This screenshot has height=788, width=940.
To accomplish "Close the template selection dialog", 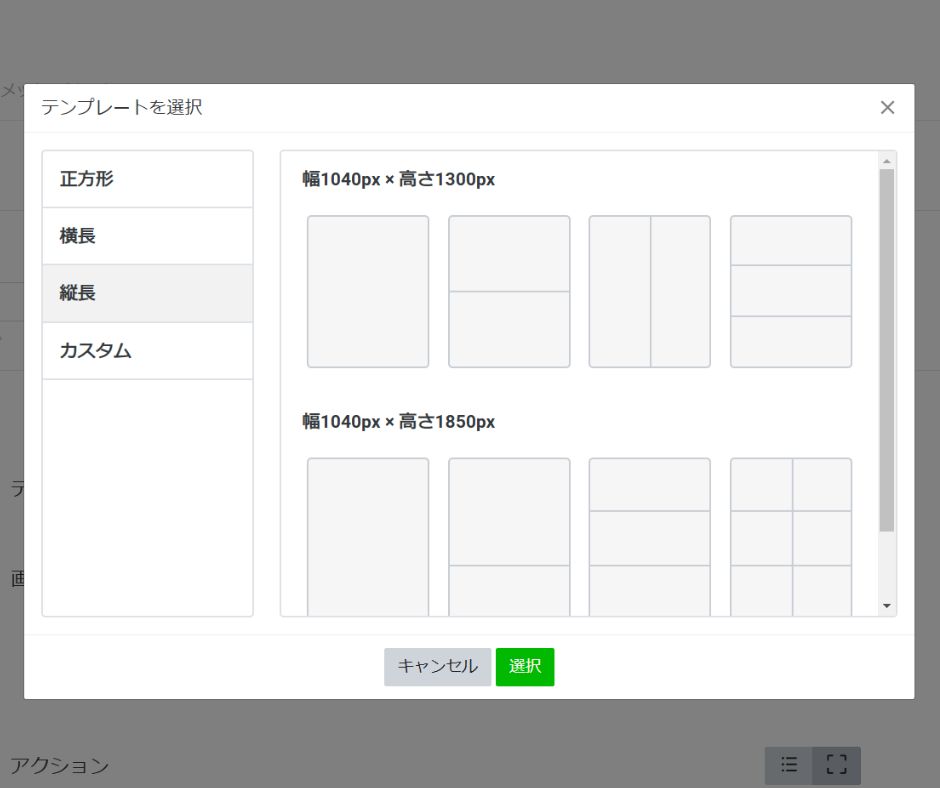I will [x=887, y=108].
